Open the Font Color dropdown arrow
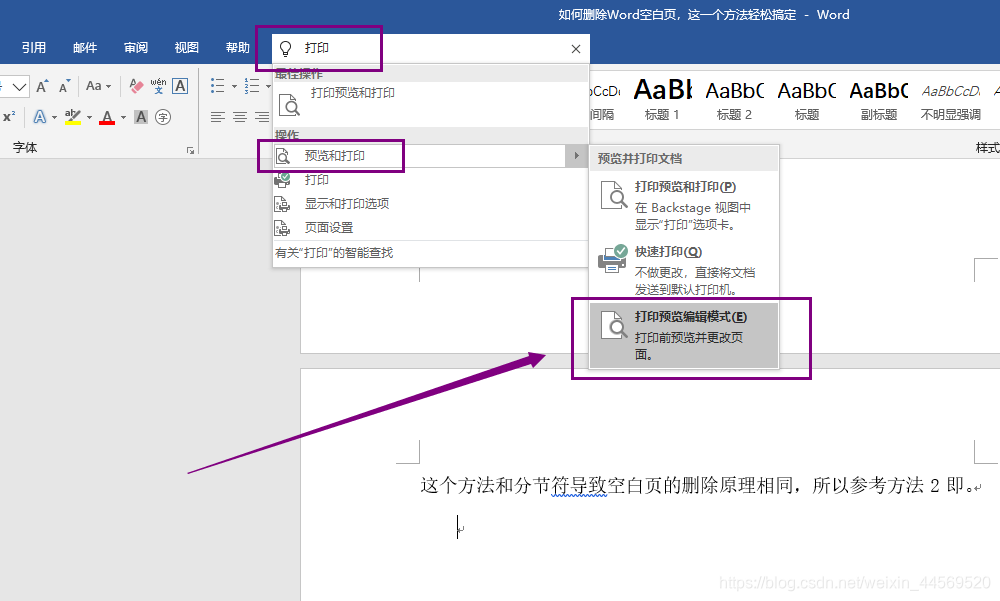Screen dimensions: 1000x601 122,117
